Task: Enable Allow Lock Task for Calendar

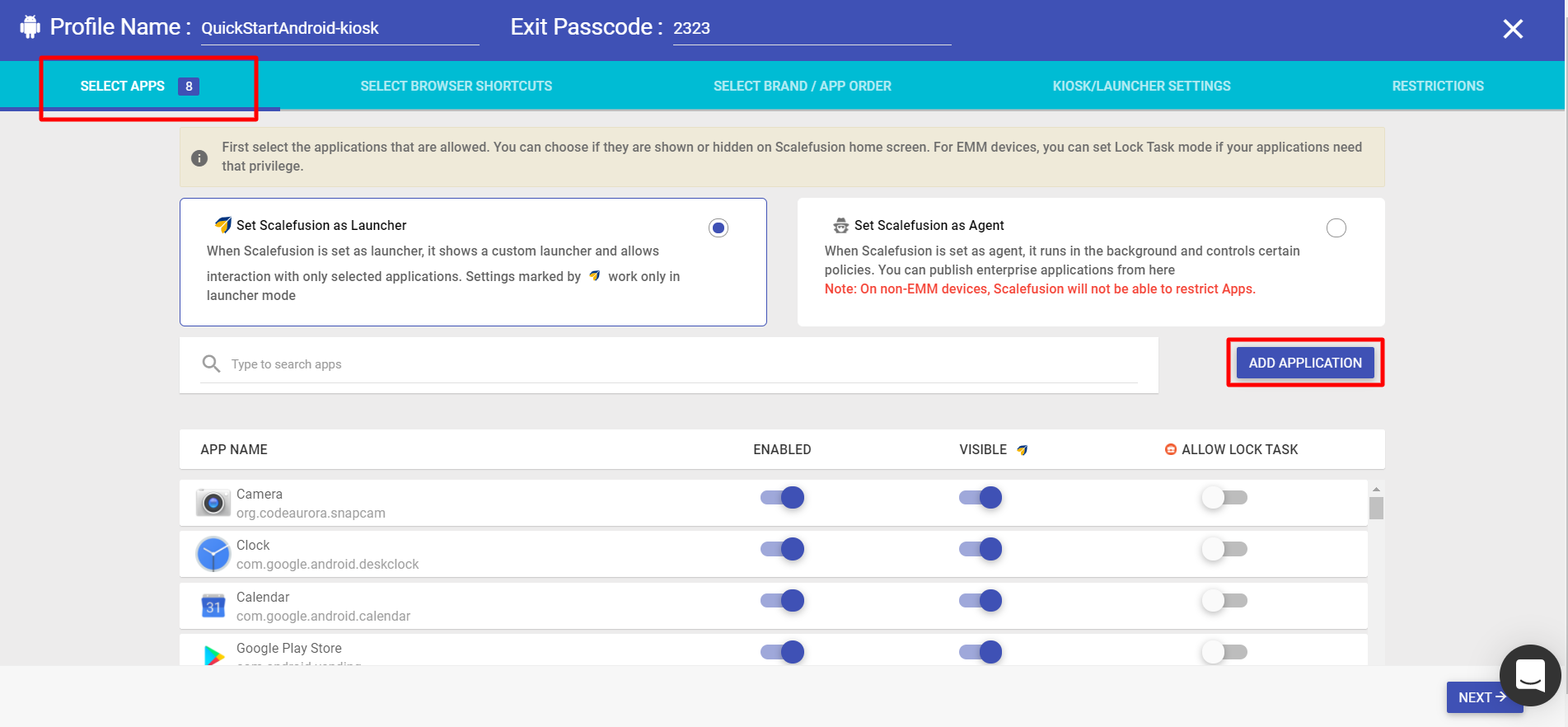Action: click(1224, 601)
